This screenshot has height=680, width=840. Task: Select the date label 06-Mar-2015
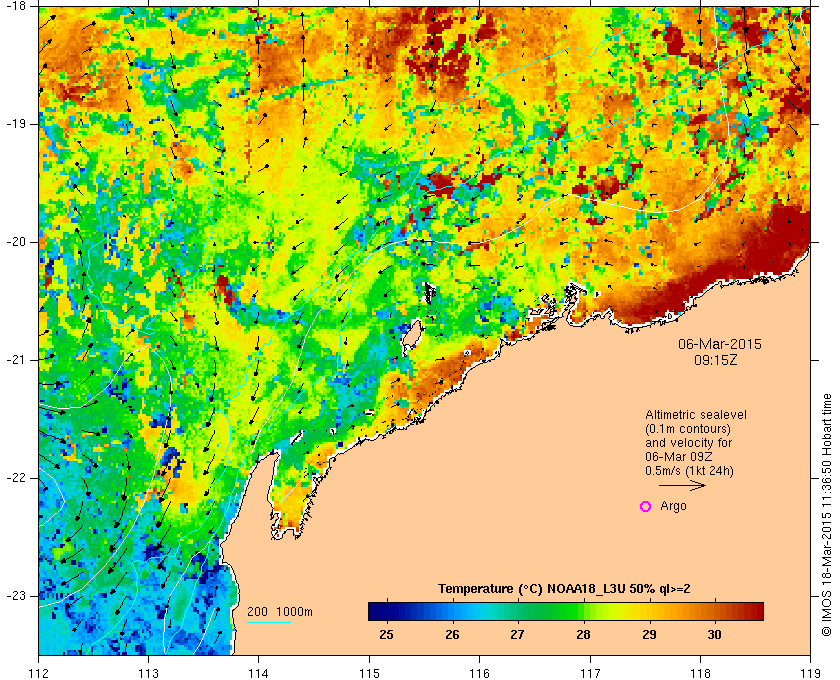point(719,344)
